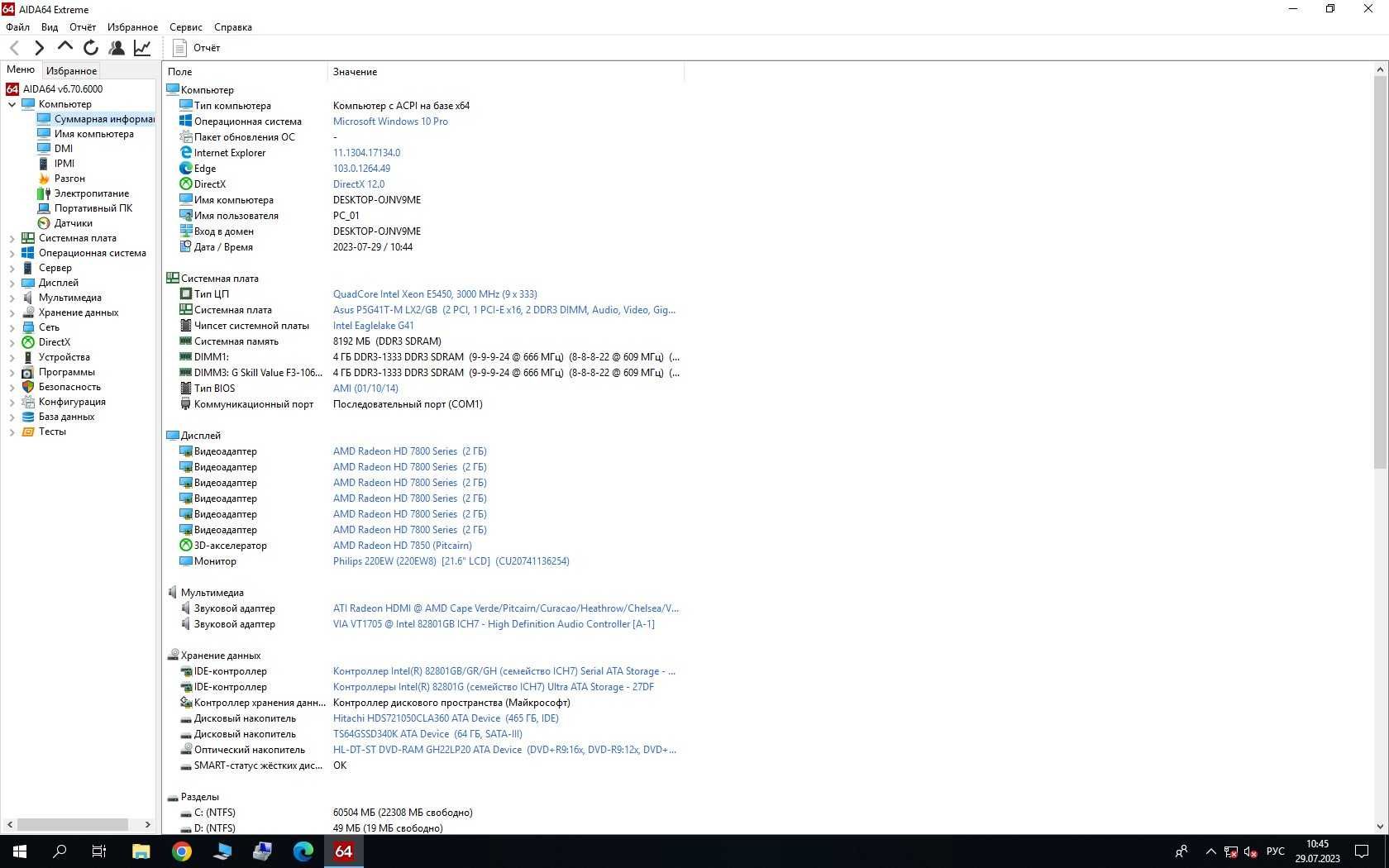Screen dimensions: 1389x868
Task: Expand the Мультимедиа tree node
Action: pyautogui.click(x=12, y=298)
